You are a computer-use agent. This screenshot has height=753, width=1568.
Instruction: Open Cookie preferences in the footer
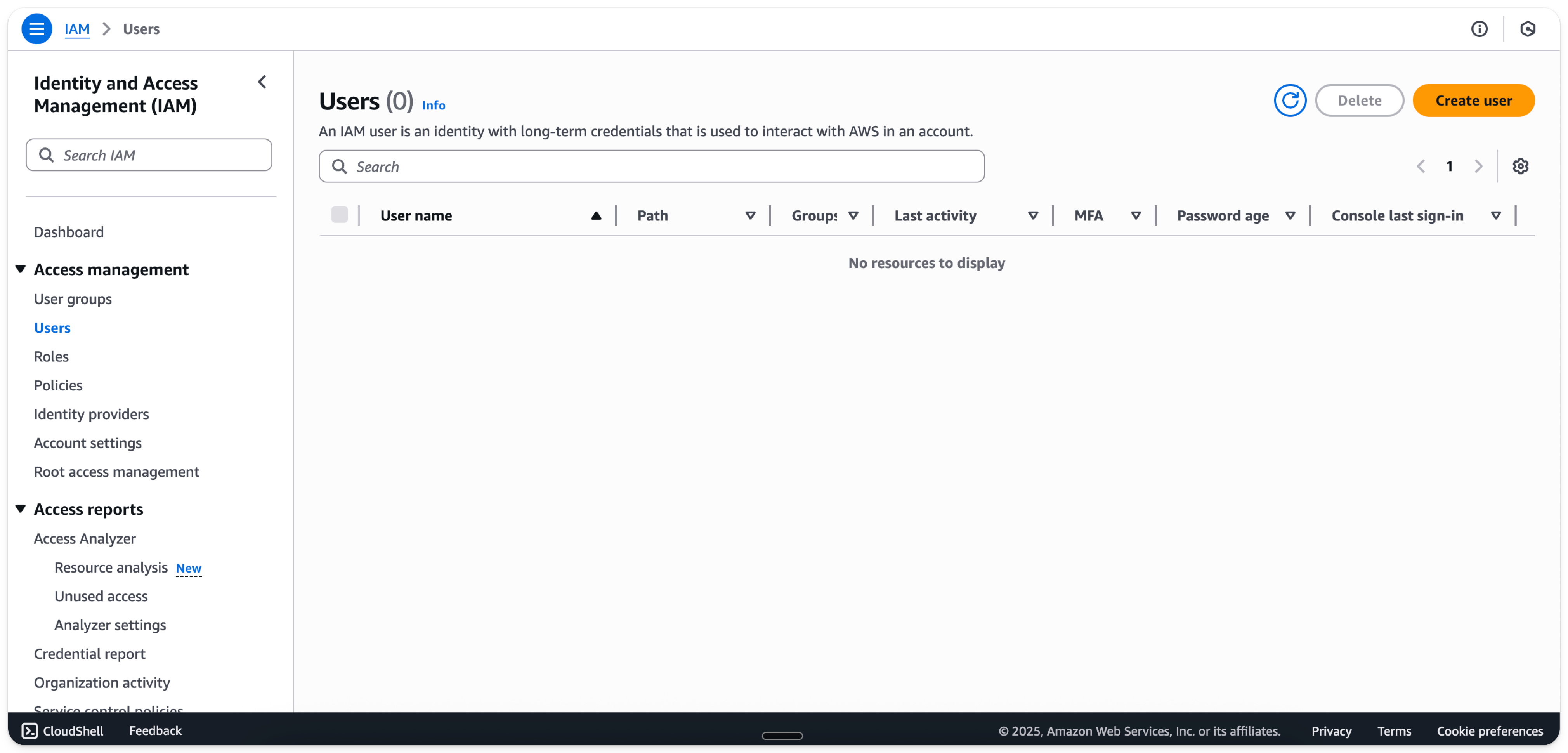[x=1490, y=731]
